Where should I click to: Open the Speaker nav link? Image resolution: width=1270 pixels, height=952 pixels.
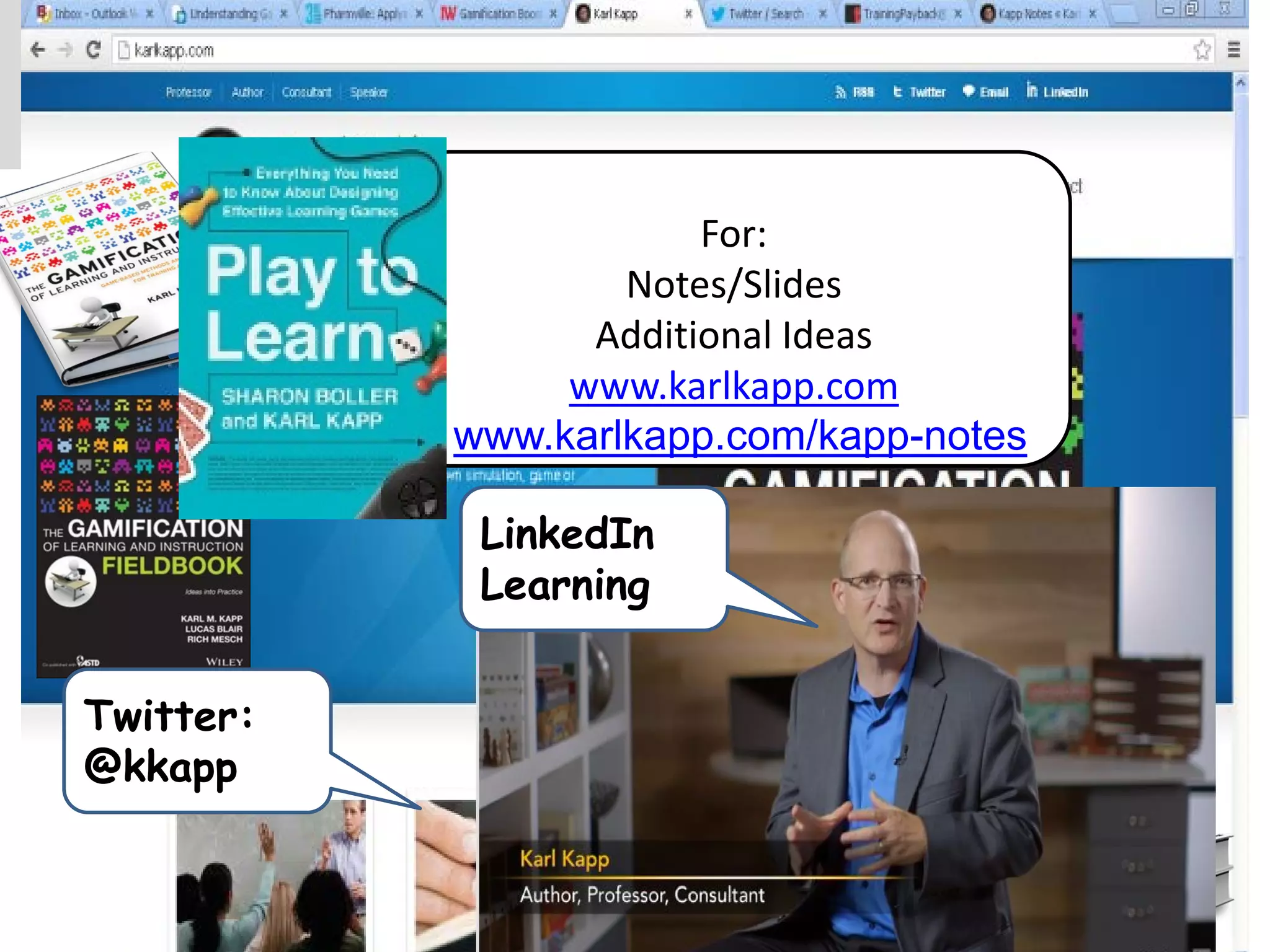pos(368,92)
